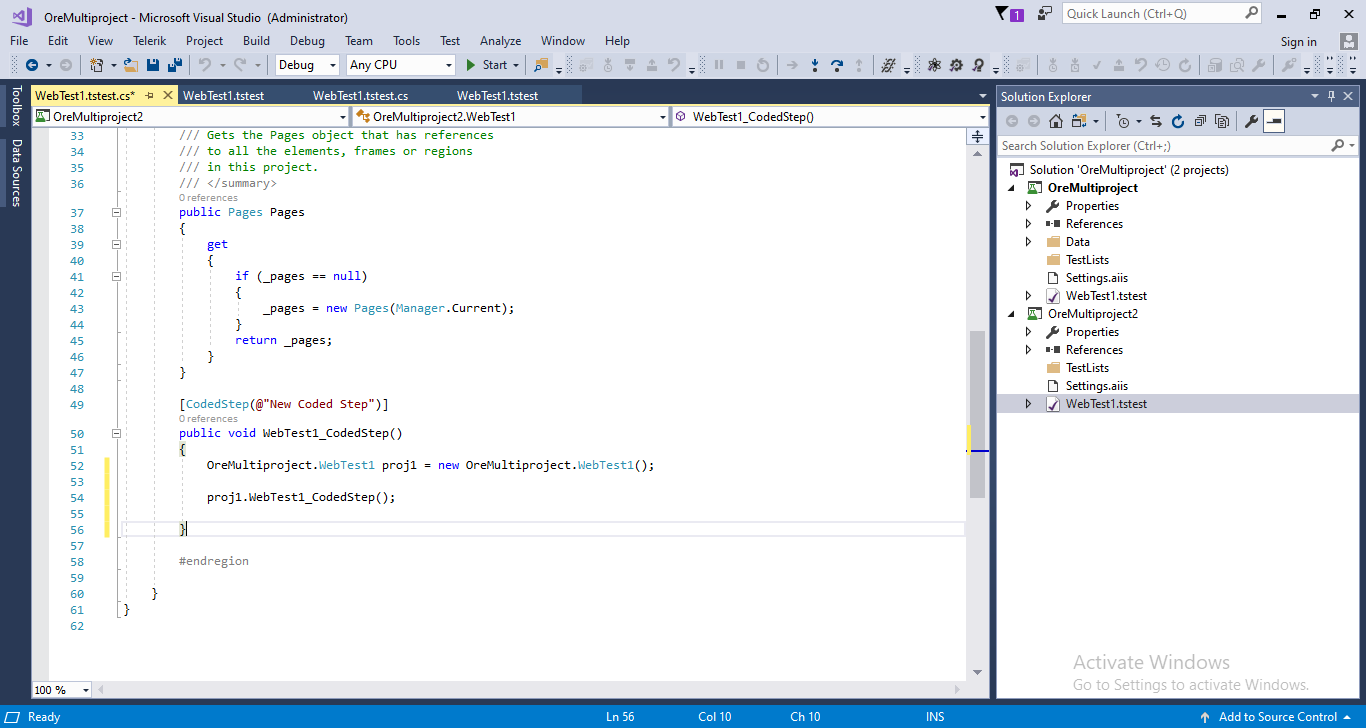Click the Step Over debug icon

coord(837,65)
